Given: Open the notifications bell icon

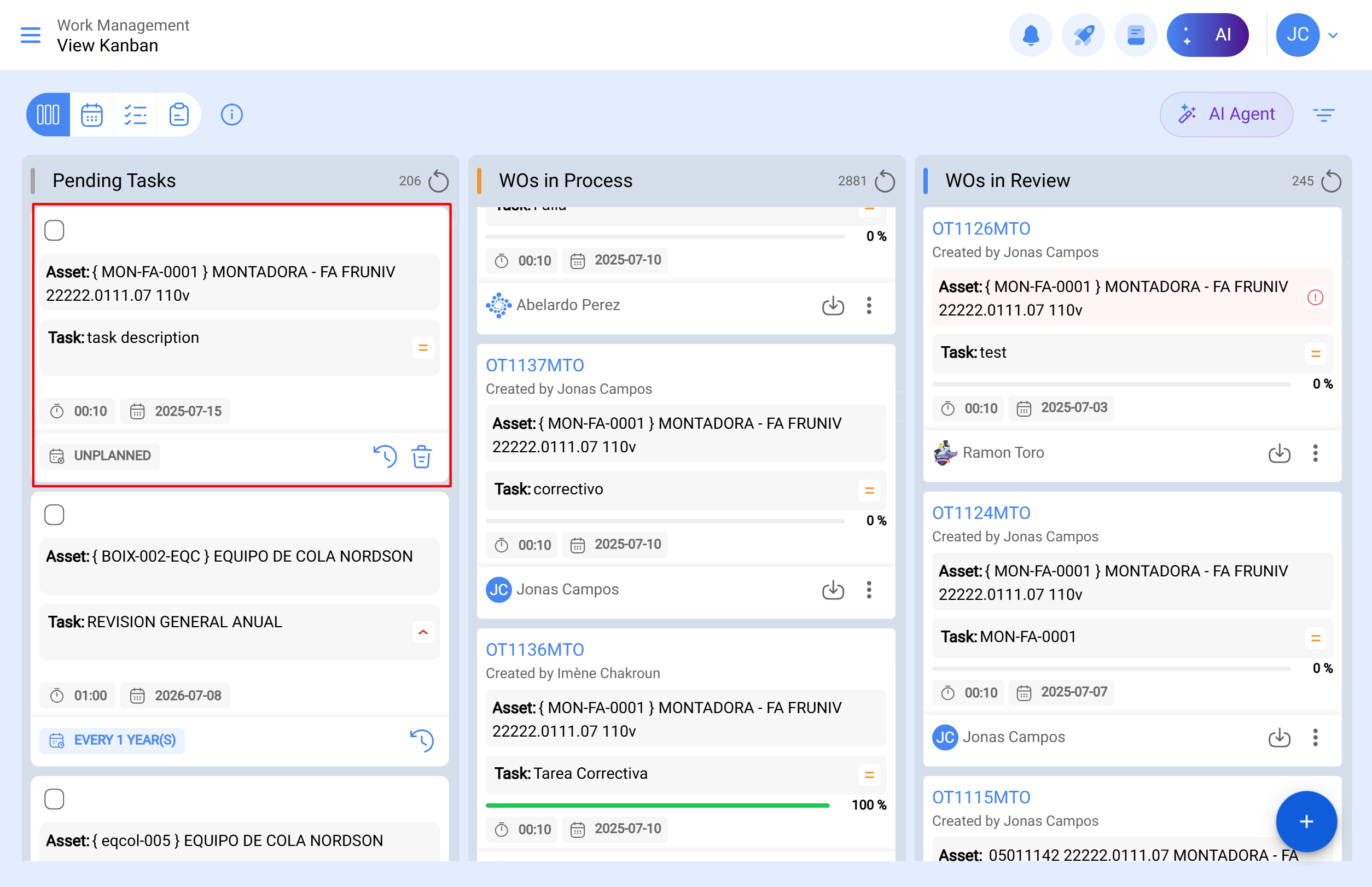Looking at the screenshot, I should tap(1030, 35).
